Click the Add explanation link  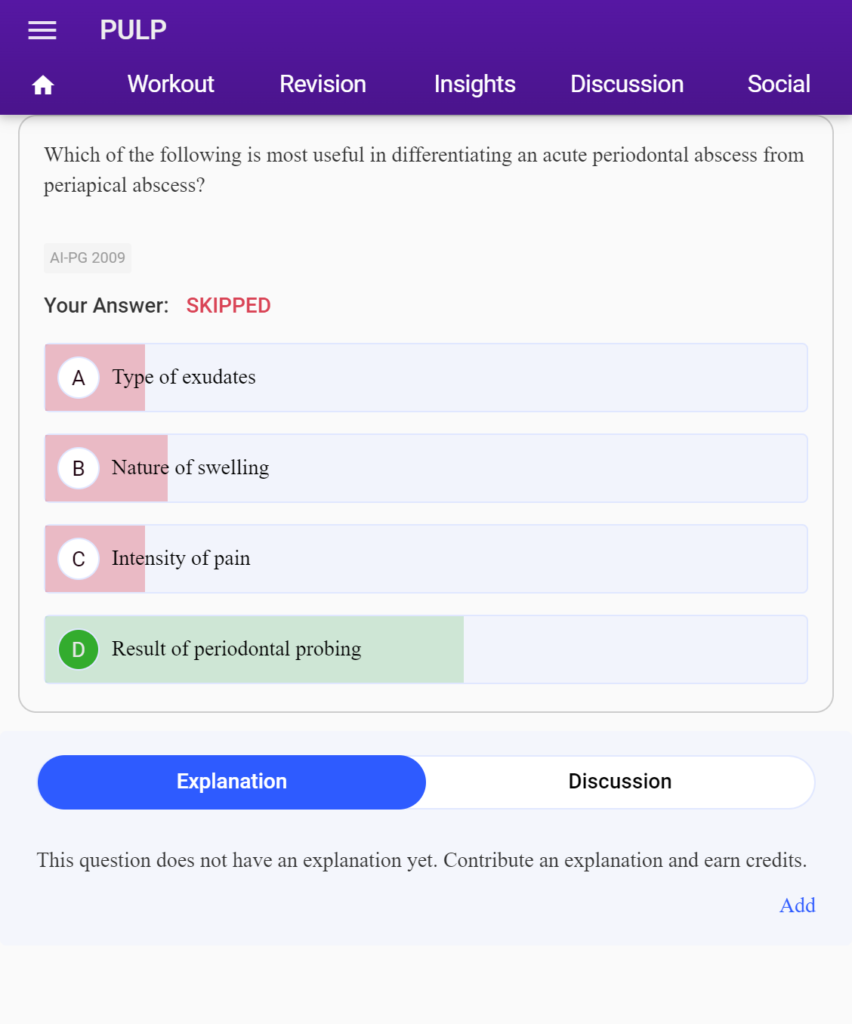pyautogui.click(x=797, y=905)
